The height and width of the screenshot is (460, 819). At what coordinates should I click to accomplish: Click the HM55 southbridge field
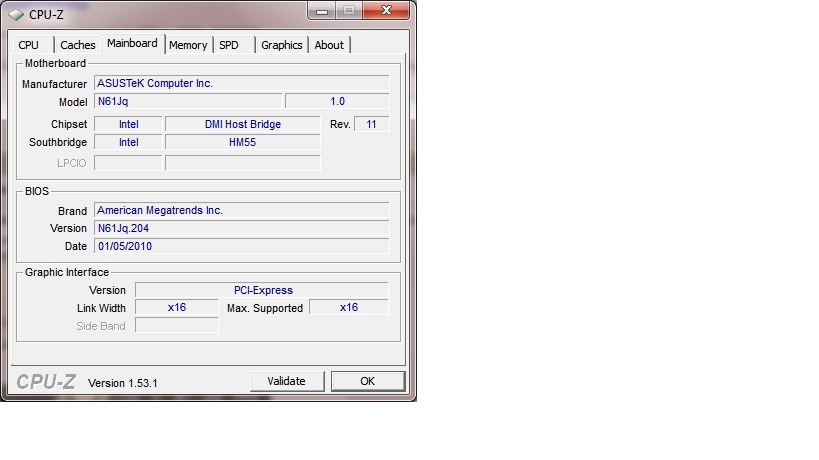[x=243, y=142]
